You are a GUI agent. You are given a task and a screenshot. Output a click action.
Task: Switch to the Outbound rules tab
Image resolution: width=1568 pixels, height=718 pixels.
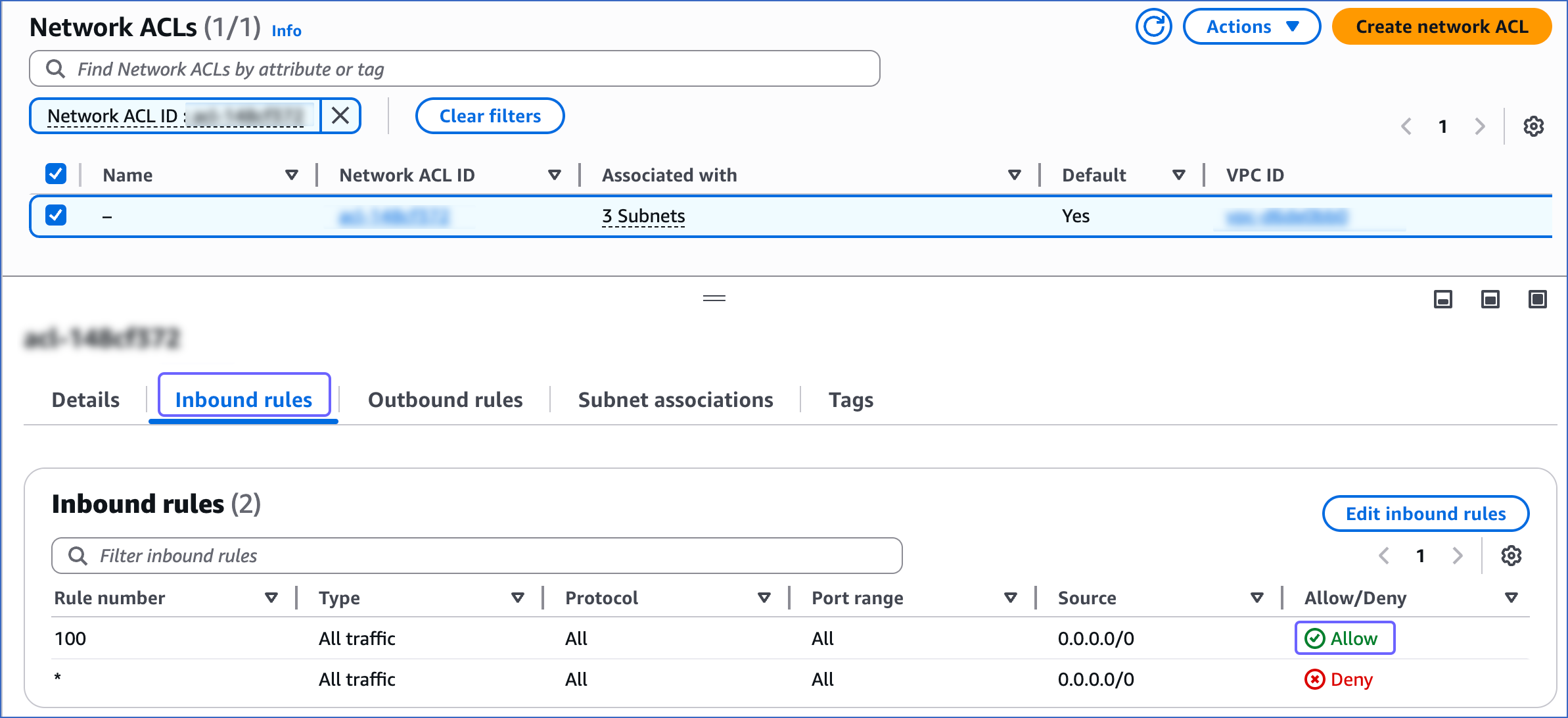[x=445, y=400]
